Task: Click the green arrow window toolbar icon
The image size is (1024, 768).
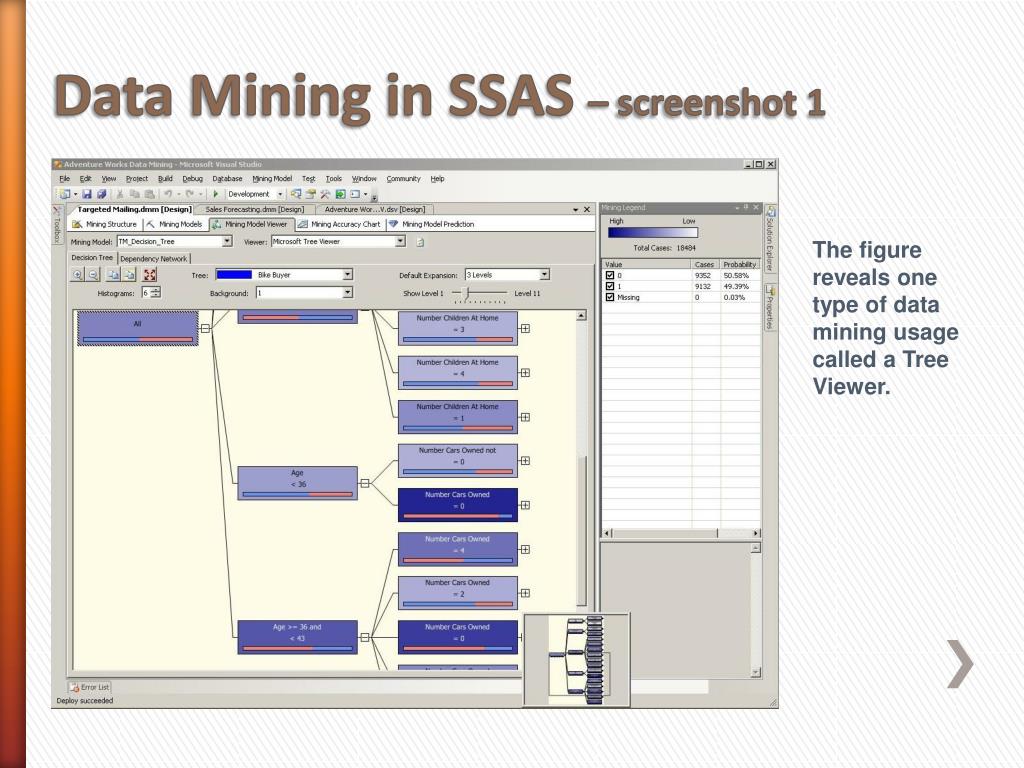Action: [340, 194]
